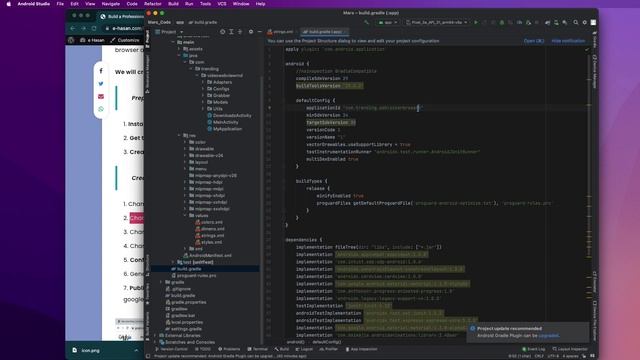This screenshot has width=640, height=360.
Task: Click Collapse All icon in Project panel
Action: [240, 32]
